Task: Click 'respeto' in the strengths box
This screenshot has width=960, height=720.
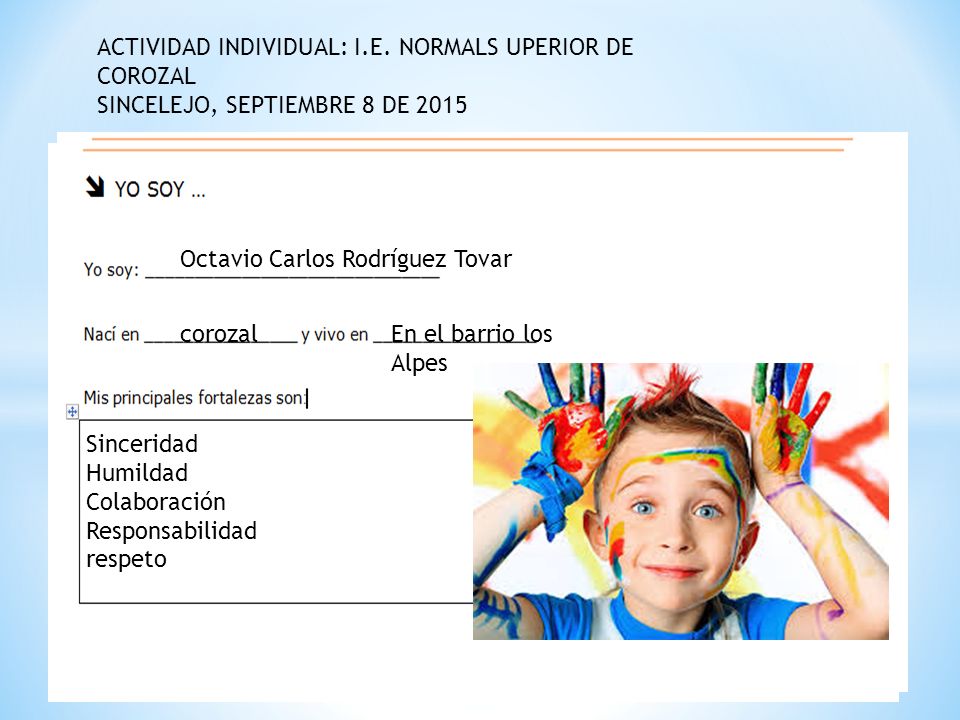Action: (126, 560)
